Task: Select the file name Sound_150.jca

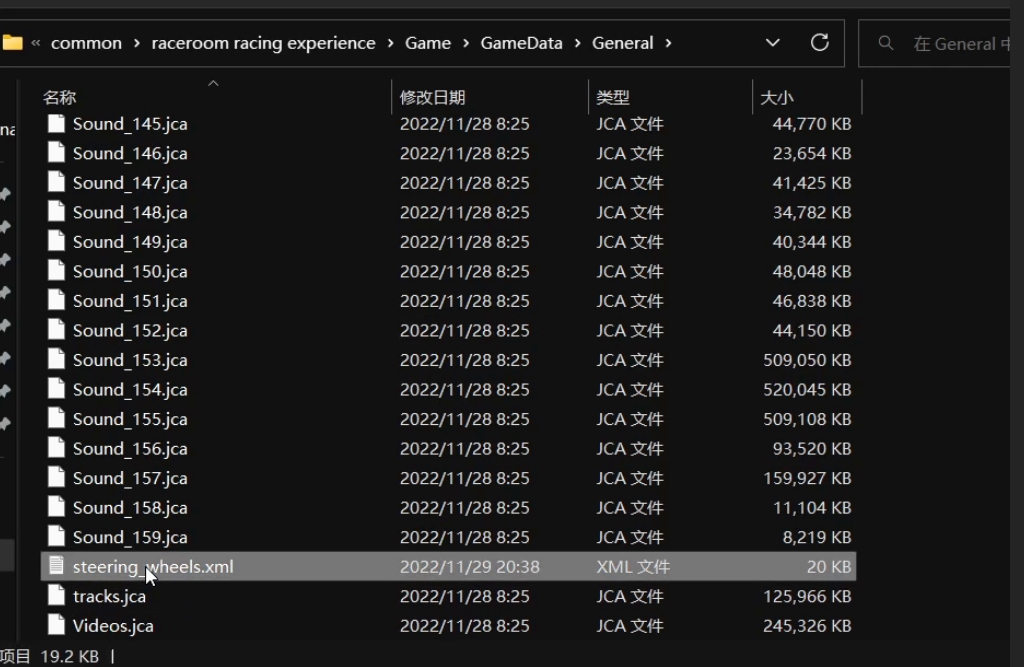Action: click(130, 271)
